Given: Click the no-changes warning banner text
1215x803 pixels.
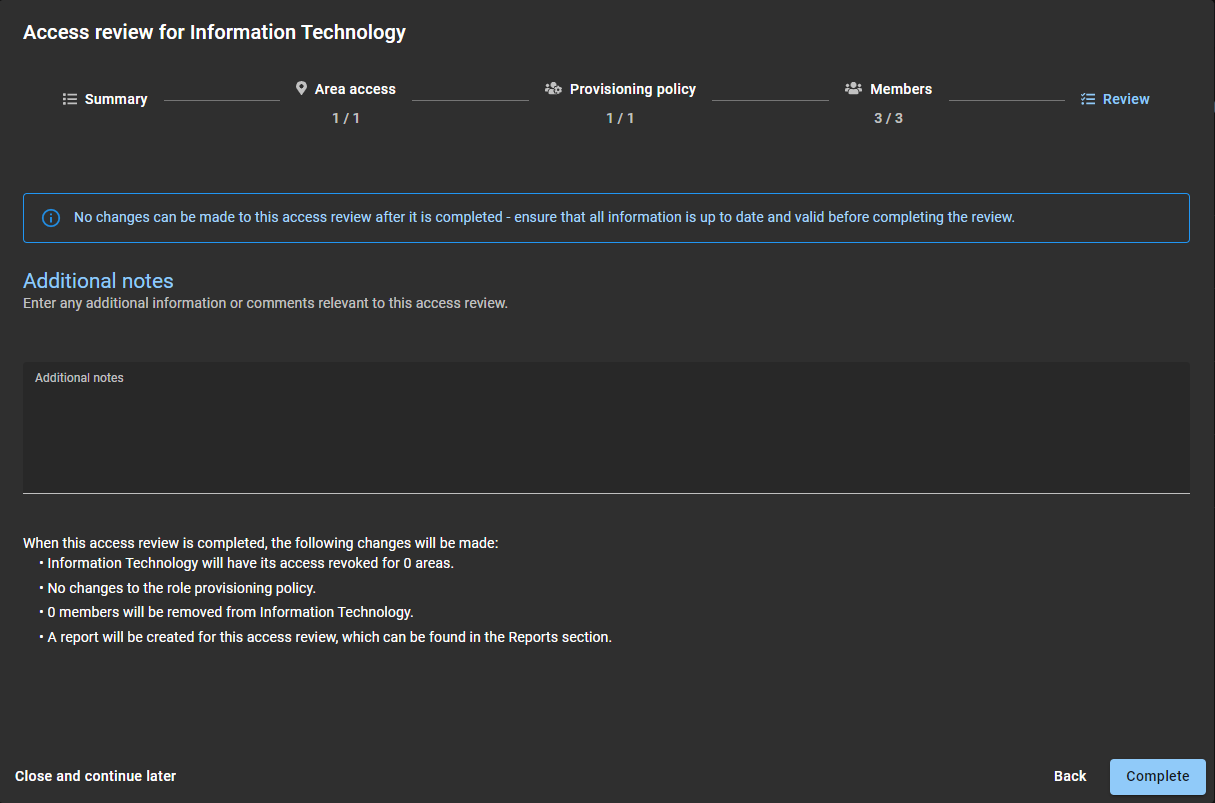Looking at the screenshot, I should pyautogui.click(x=544, y=217).
